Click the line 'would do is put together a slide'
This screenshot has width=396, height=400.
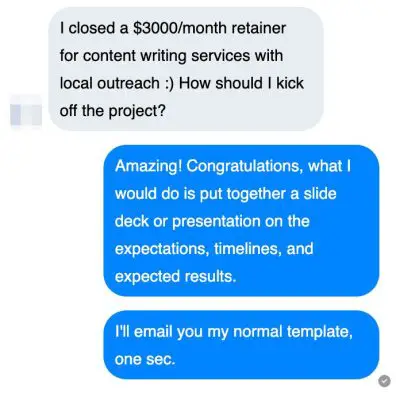point(226,194)
